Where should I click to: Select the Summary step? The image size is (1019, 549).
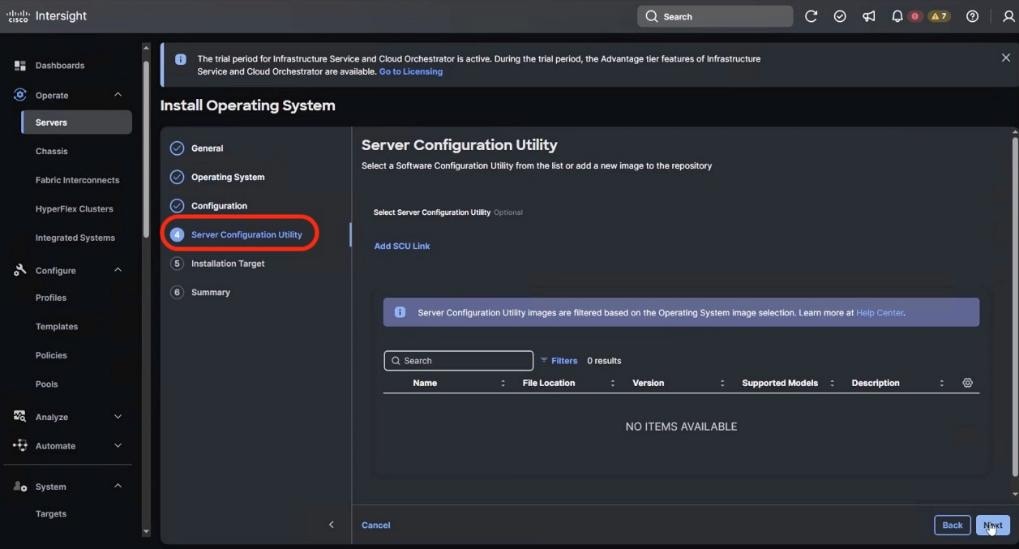(200, 292)
